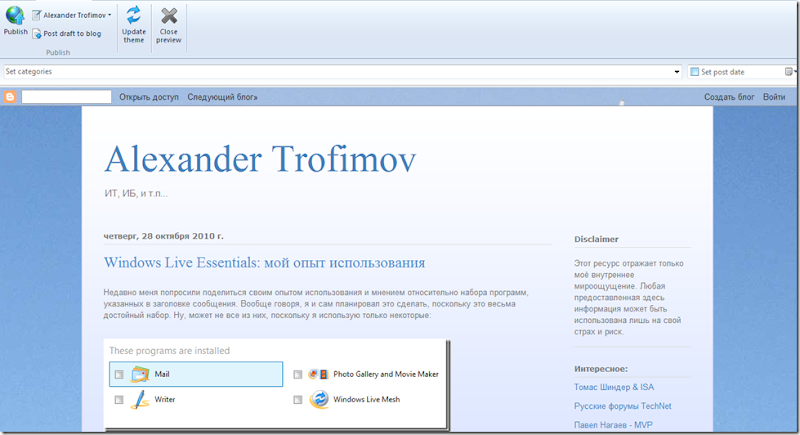Image resolution: width=800 pixels, height=435 pixels.
Task: Click the Writer pen icon
Action: pos(140,399)
